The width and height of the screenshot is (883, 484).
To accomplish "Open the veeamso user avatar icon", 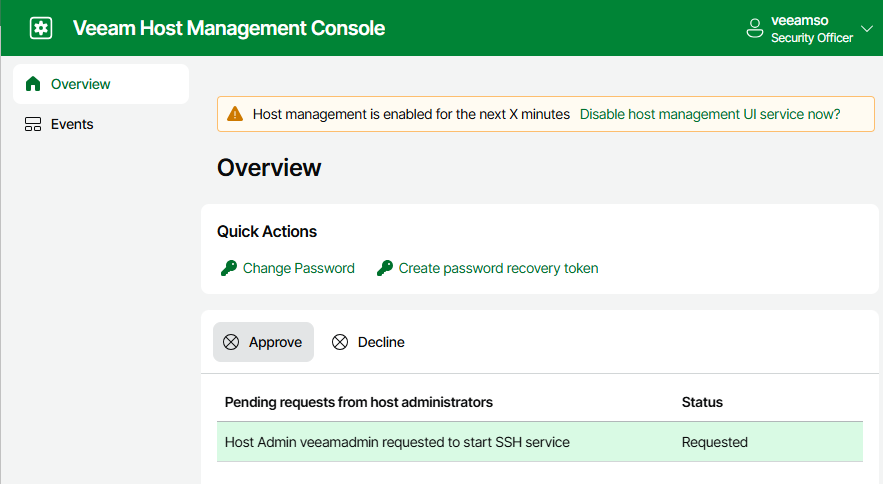I will point(755,28).
